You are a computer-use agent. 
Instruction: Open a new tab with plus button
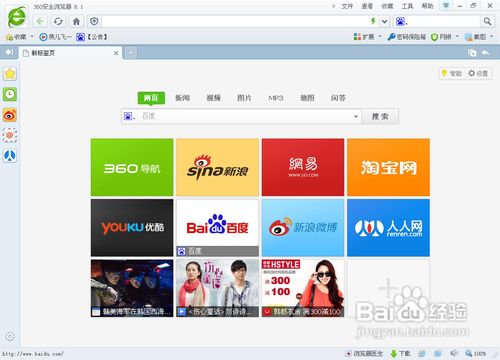click(130, 53)
